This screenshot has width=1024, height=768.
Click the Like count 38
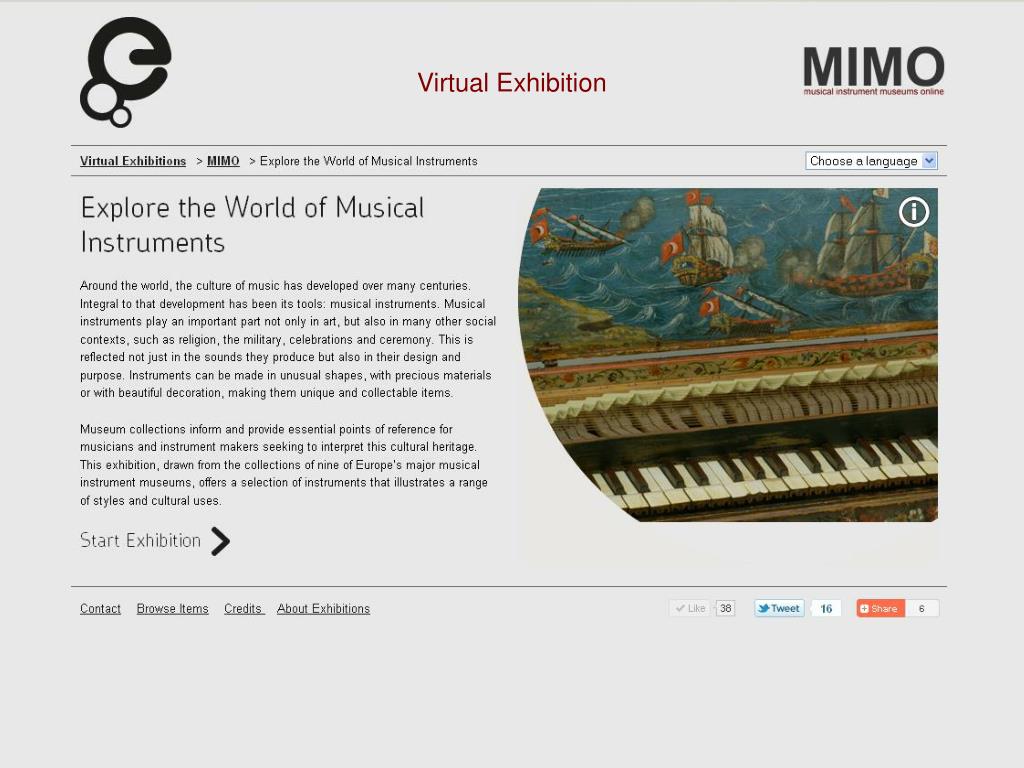pyautogui.click(x=726, y=608)
